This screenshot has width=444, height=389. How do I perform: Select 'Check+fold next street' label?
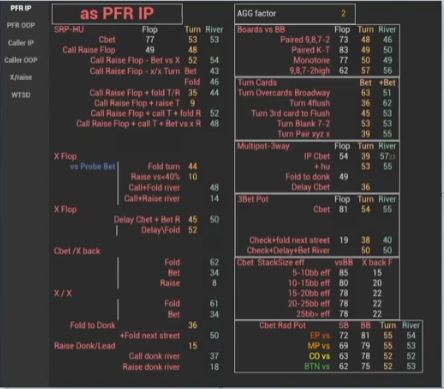coord(290,240)
